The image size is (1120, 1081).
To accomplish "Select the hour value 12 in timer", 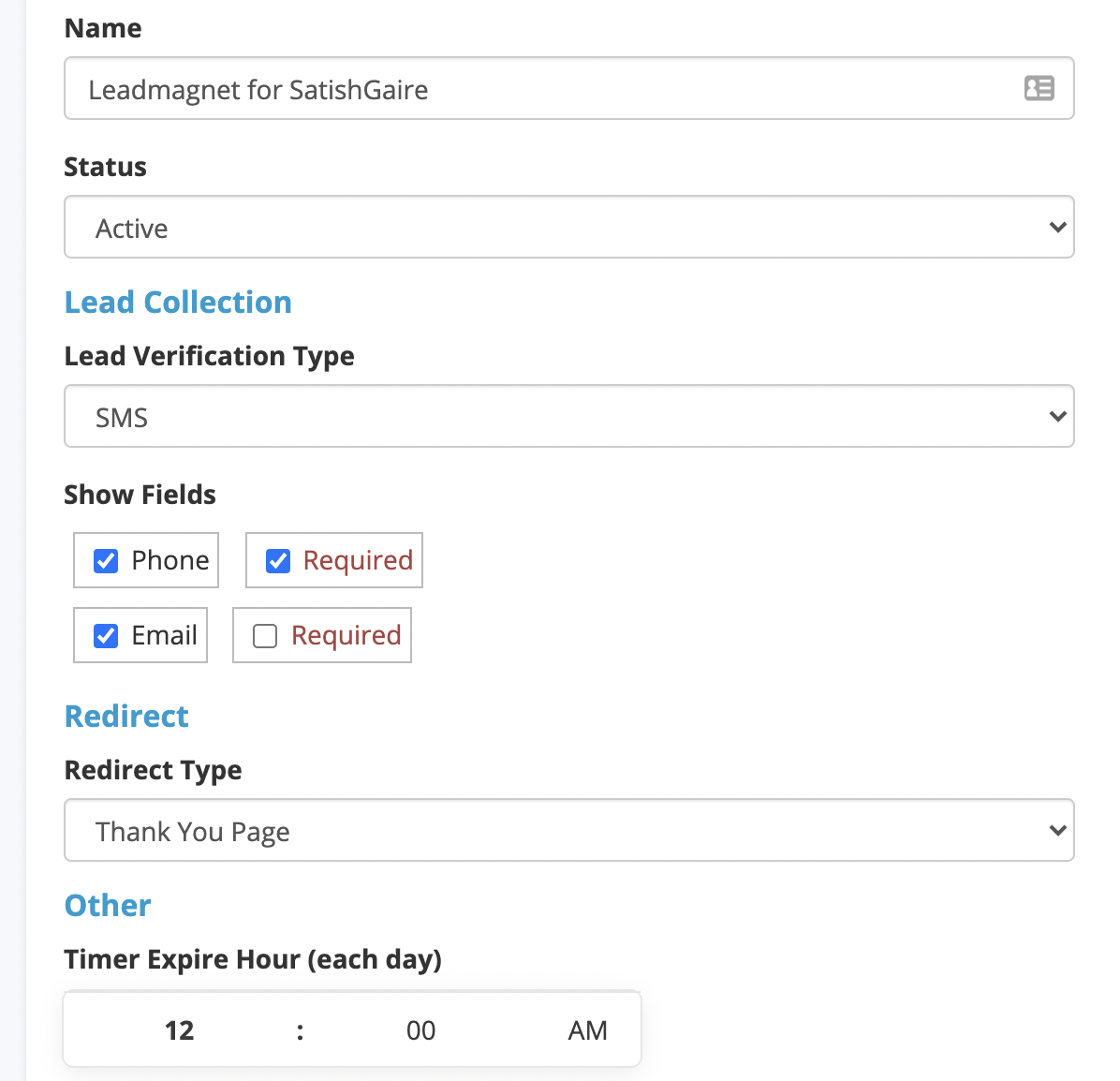I will pos(179,1030).
